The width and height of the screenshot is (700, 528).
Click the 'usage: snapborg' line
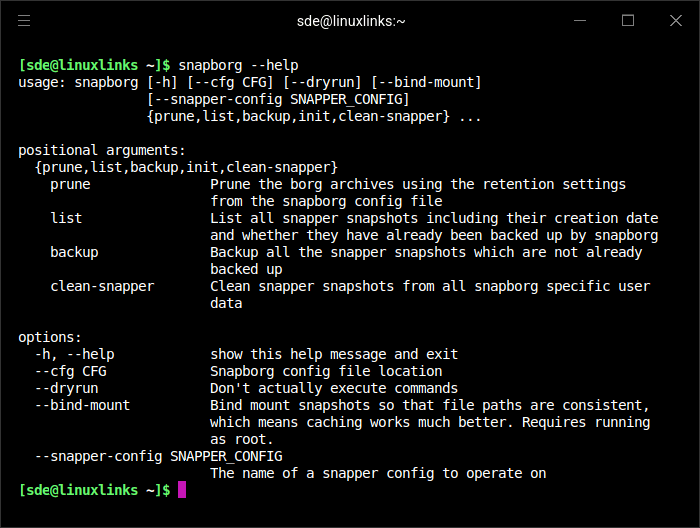coord(250,82)
